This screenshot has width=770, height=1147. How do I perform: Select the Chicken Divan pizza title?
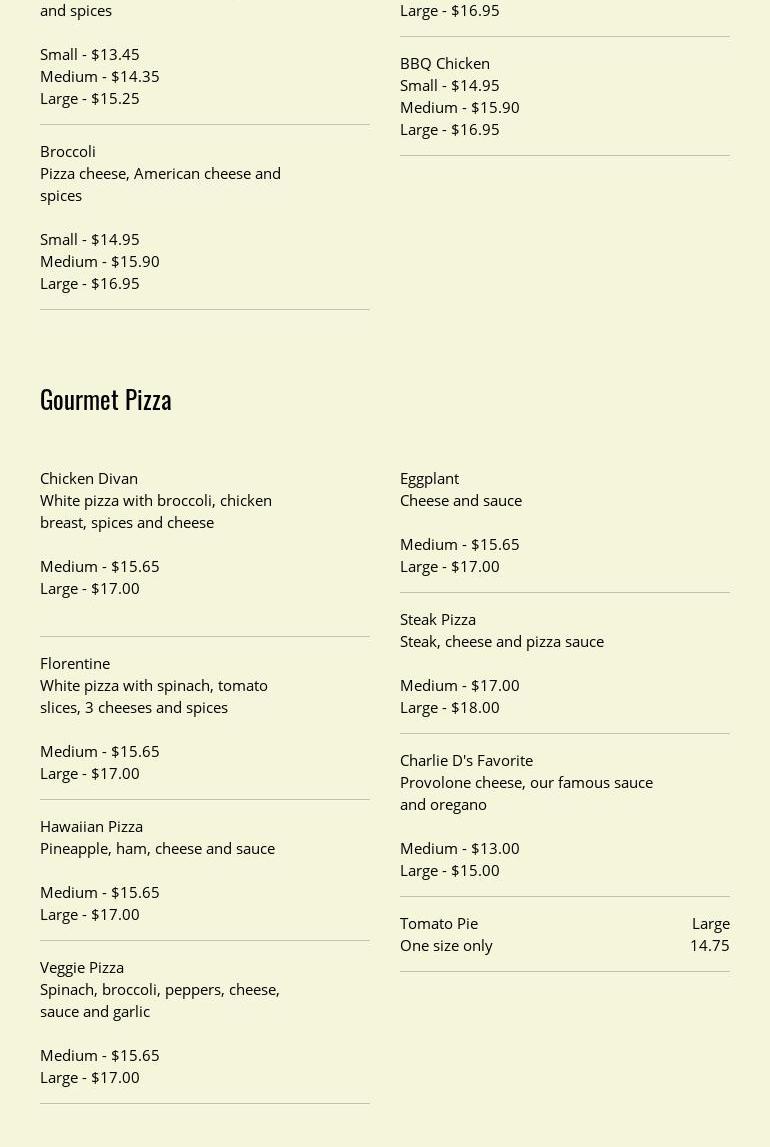(89, 478)
